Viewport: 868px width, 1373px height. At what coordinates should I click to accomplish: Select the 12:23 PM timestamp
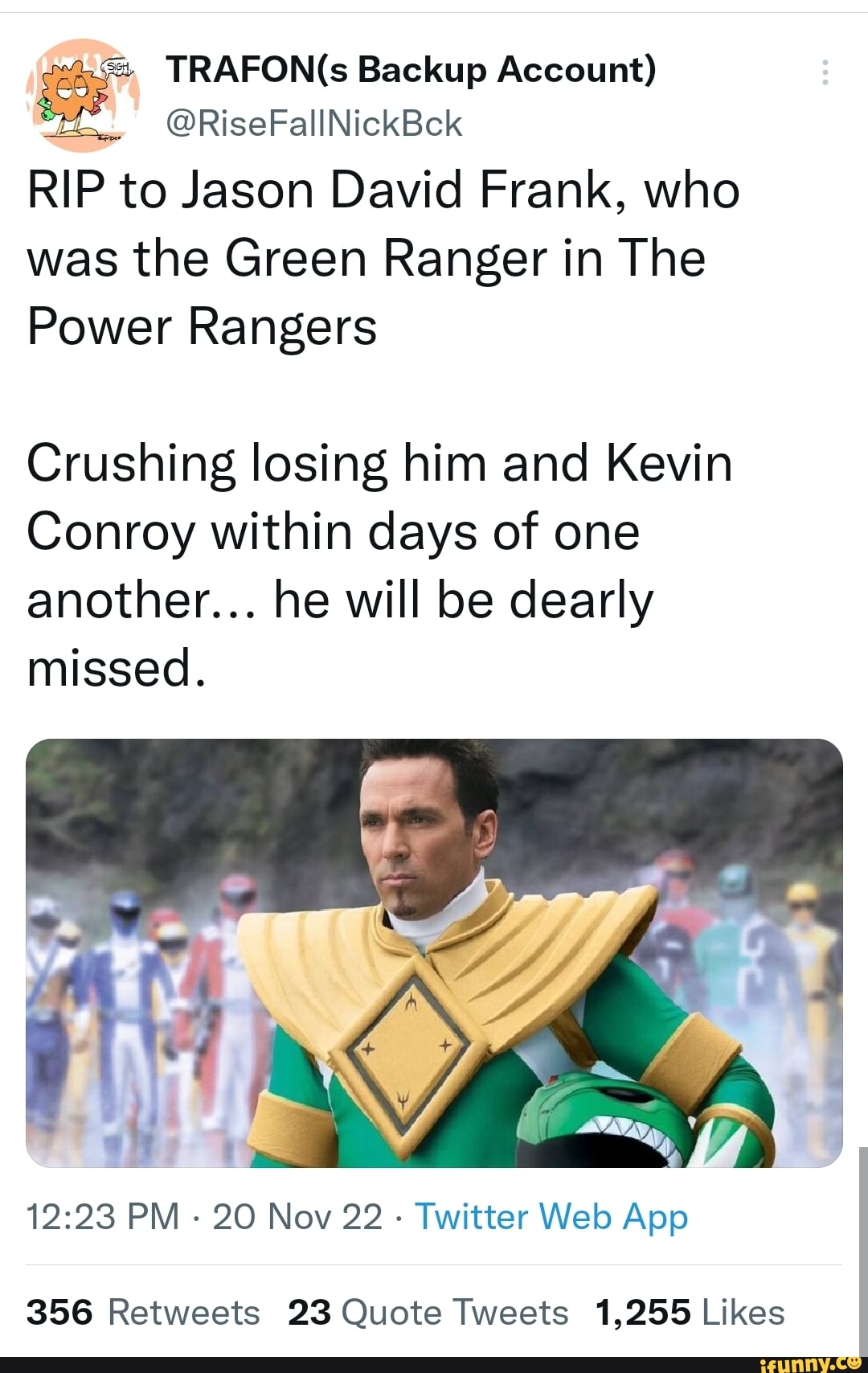100,1217
